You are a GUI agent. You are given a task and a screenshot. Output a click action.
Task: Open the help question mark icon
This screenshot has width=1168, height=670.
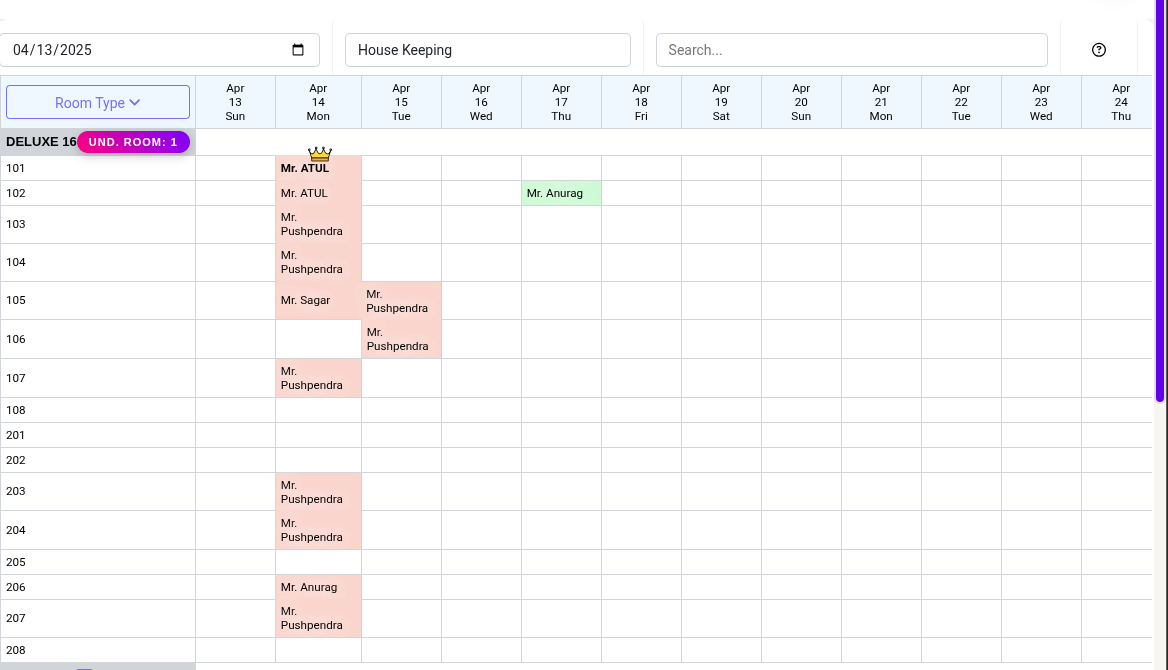point(1099,49)
